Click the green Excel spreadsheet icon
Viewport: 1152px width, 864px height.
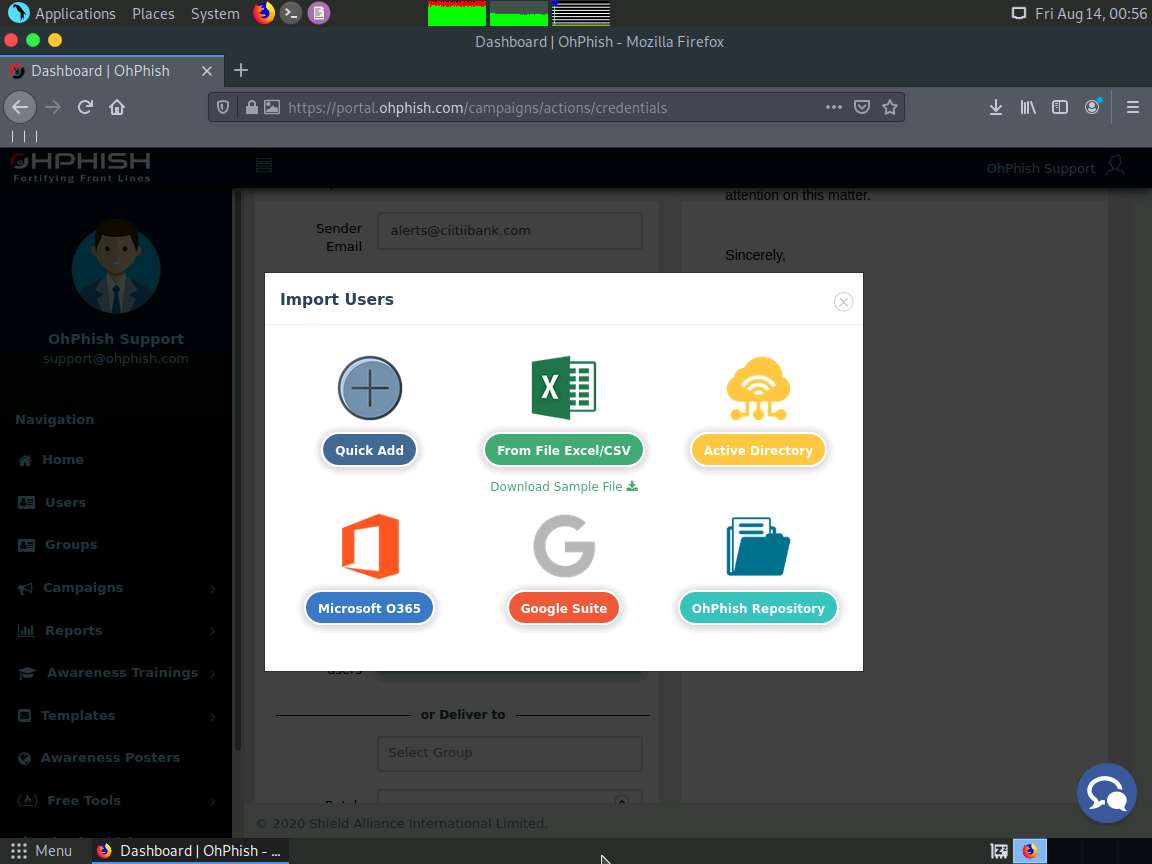click(x=564, y=387)
